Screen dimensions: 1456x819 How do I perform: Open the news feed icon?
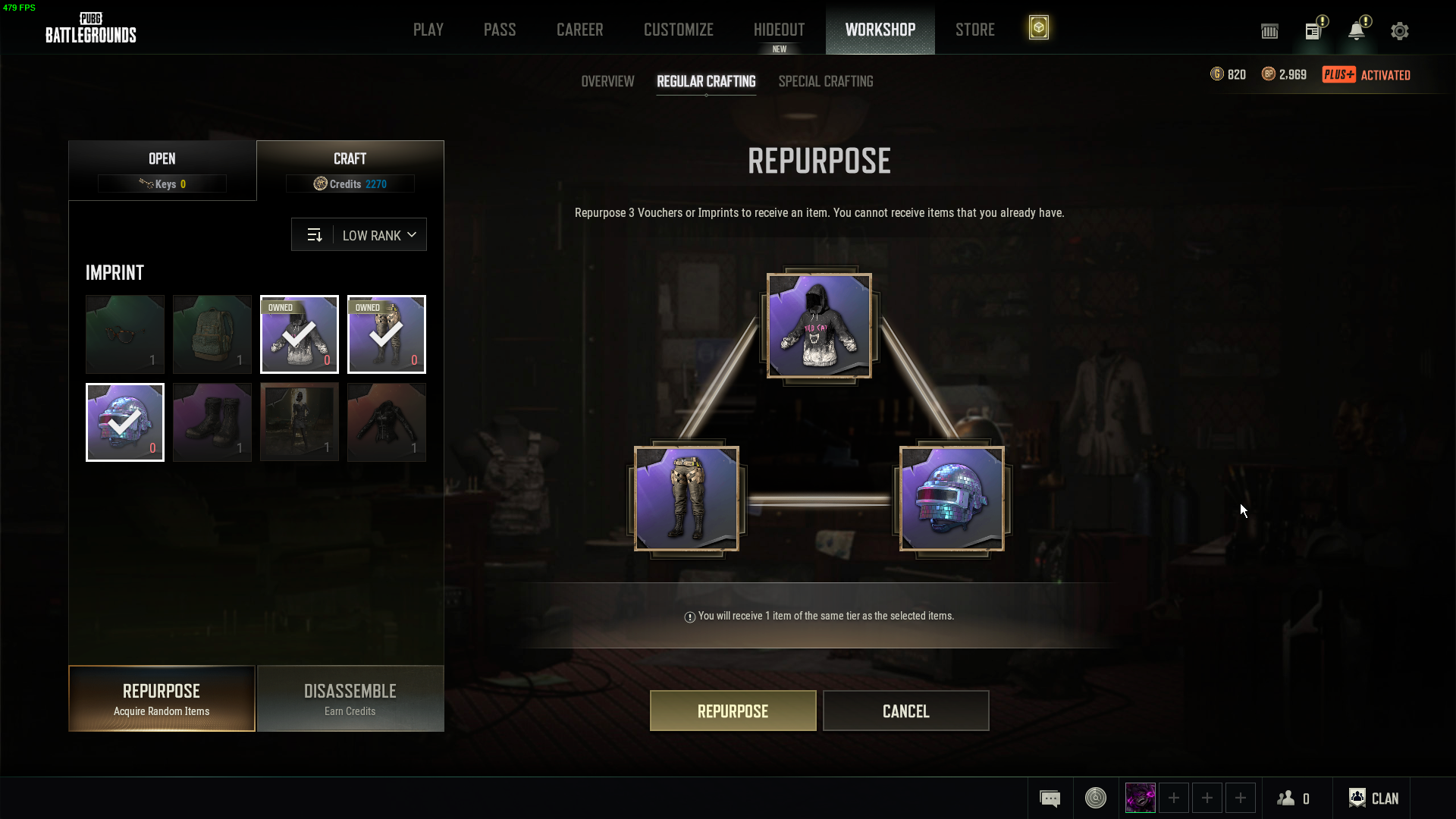[1313, 30]
